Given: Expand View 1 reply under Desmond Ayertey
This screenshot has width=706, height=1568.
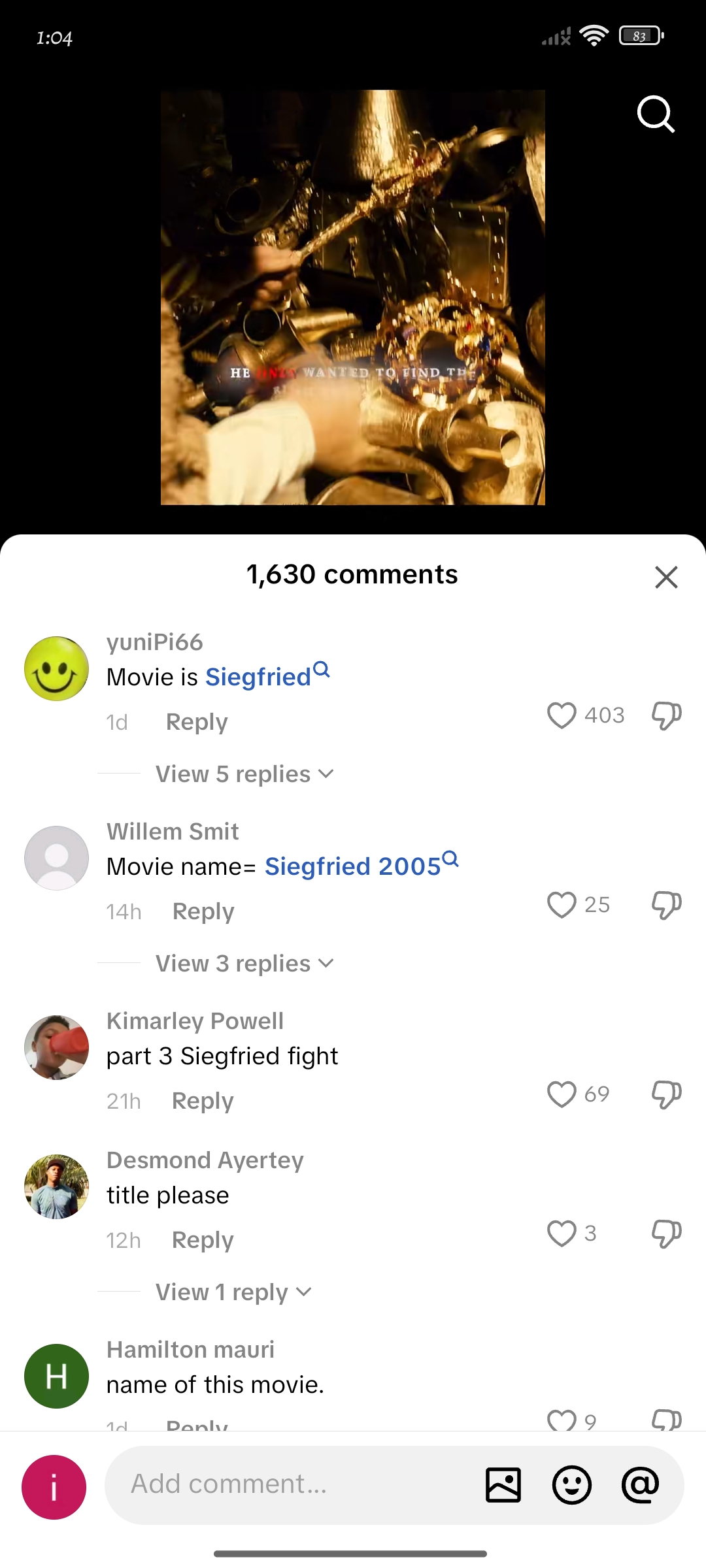Looking at the screenshot, I should pyautogui.click(x=233, y=1292).
